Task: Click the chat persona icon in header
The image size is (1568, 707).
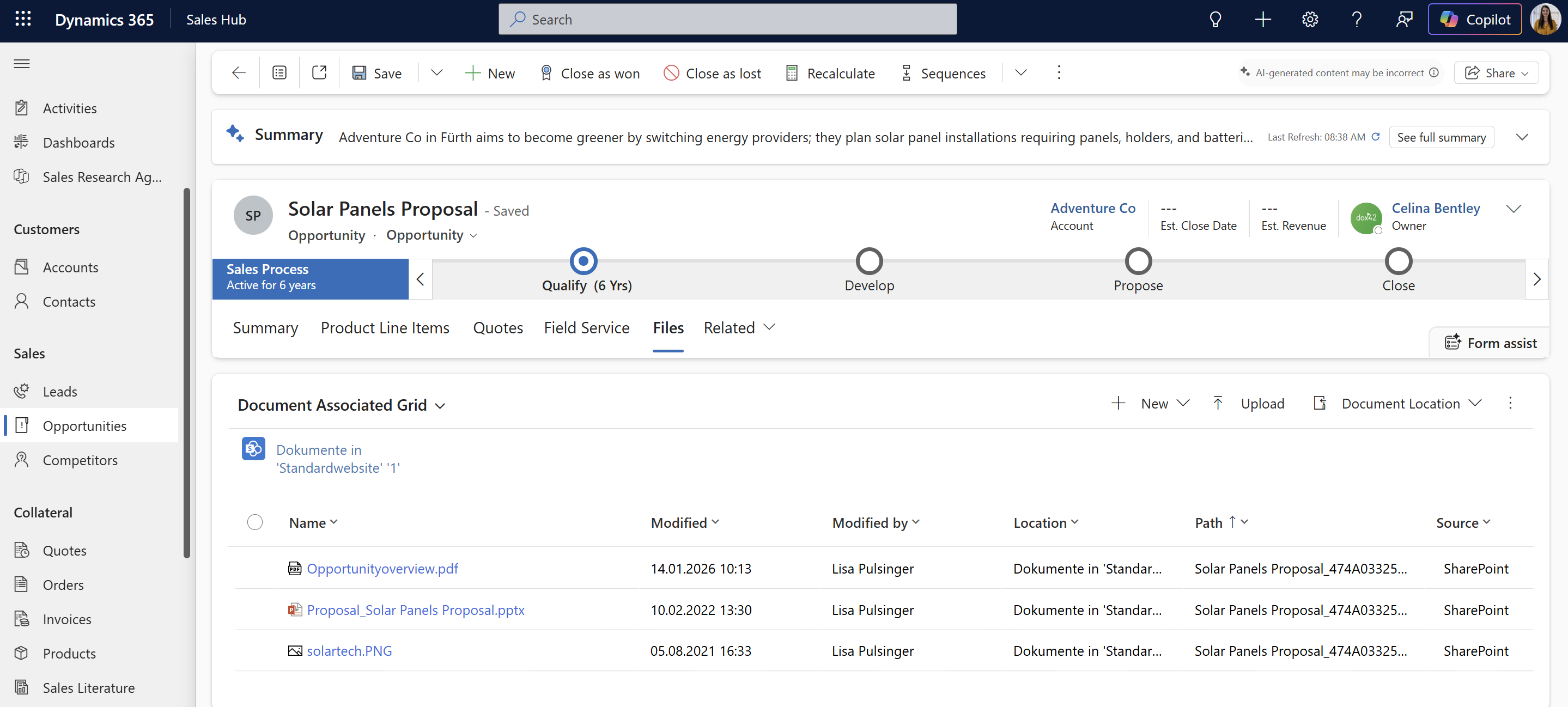Action: point(1404,20)
